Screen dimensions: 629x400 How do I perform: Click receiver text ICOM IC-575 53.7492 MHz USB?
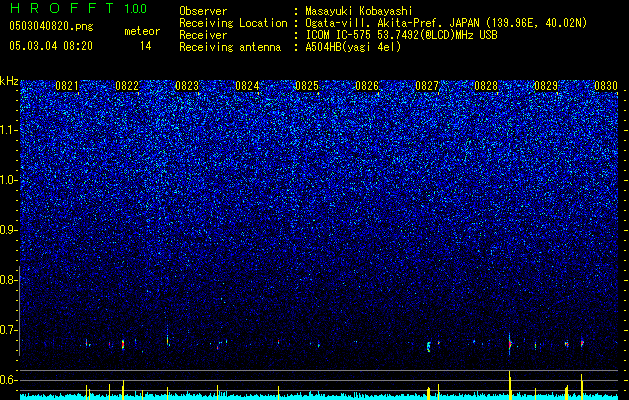(401, 35)
